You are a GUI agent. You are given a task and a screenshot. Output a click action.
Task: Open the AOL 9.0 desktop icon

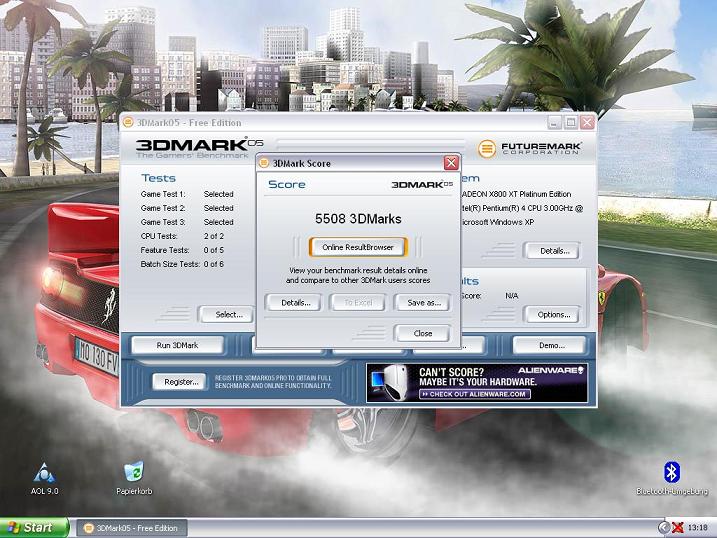44,478
